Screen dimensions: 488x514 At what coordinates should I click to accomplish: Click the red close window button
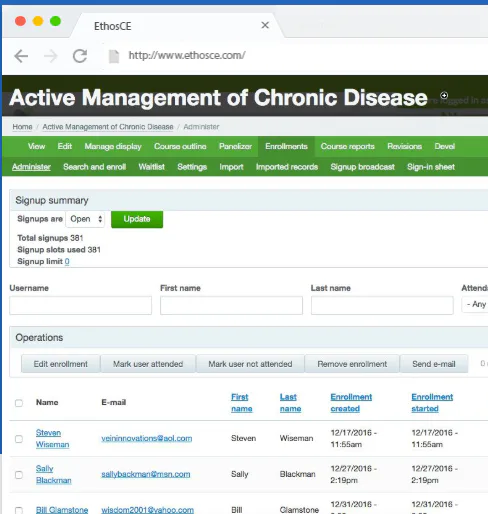tap(20, 21)
